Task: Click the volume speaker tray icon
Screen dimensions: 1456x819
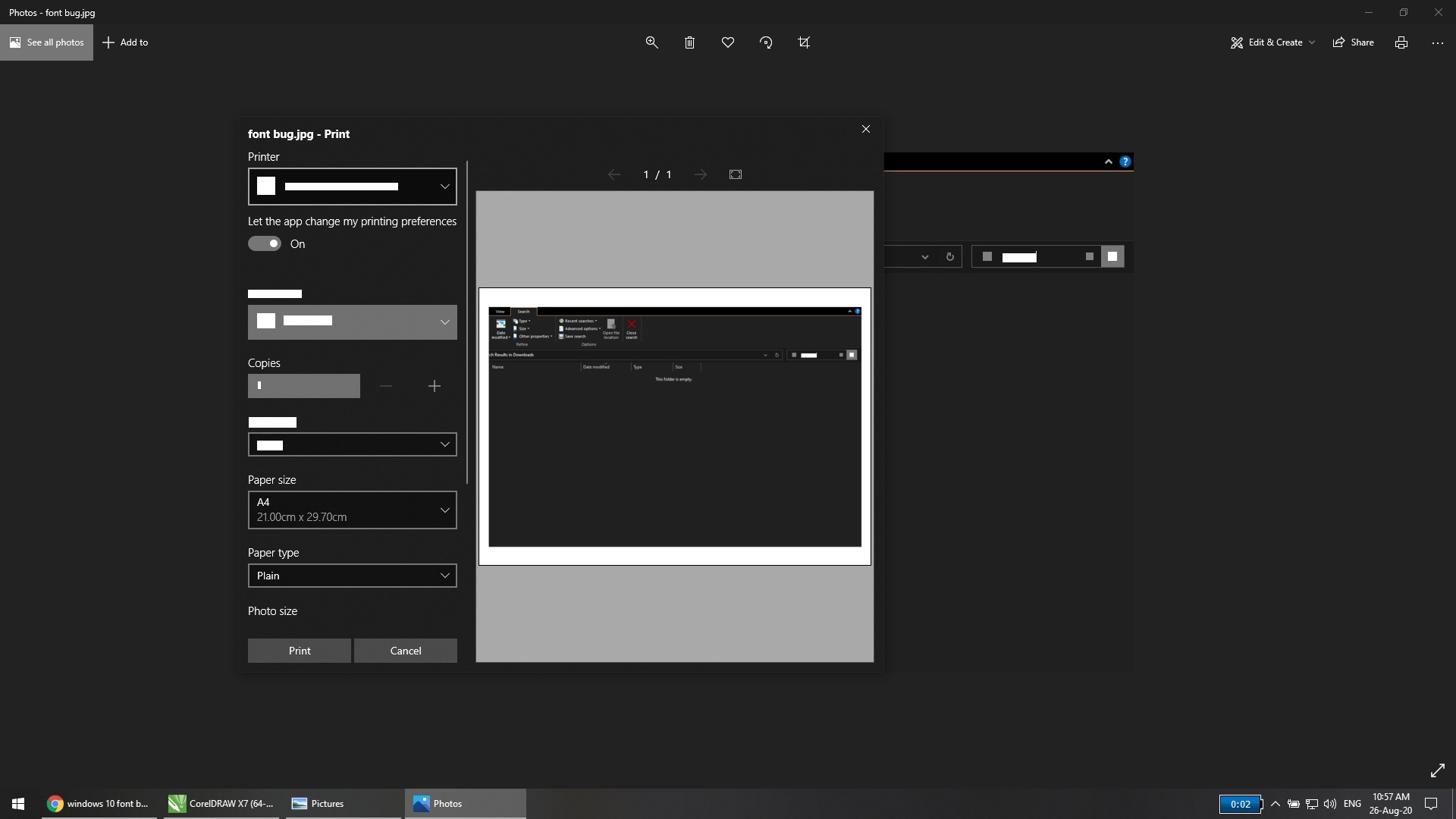Action: (1330, 804)
